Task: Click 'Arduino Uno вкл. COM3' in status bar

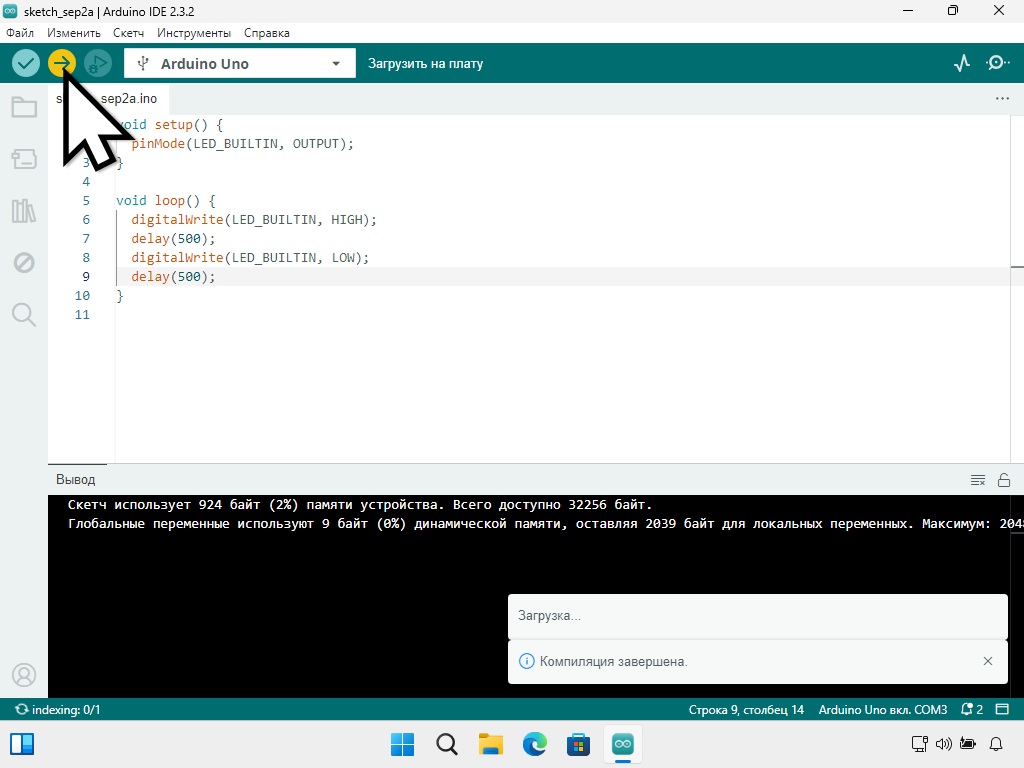Action: (883, 710)
